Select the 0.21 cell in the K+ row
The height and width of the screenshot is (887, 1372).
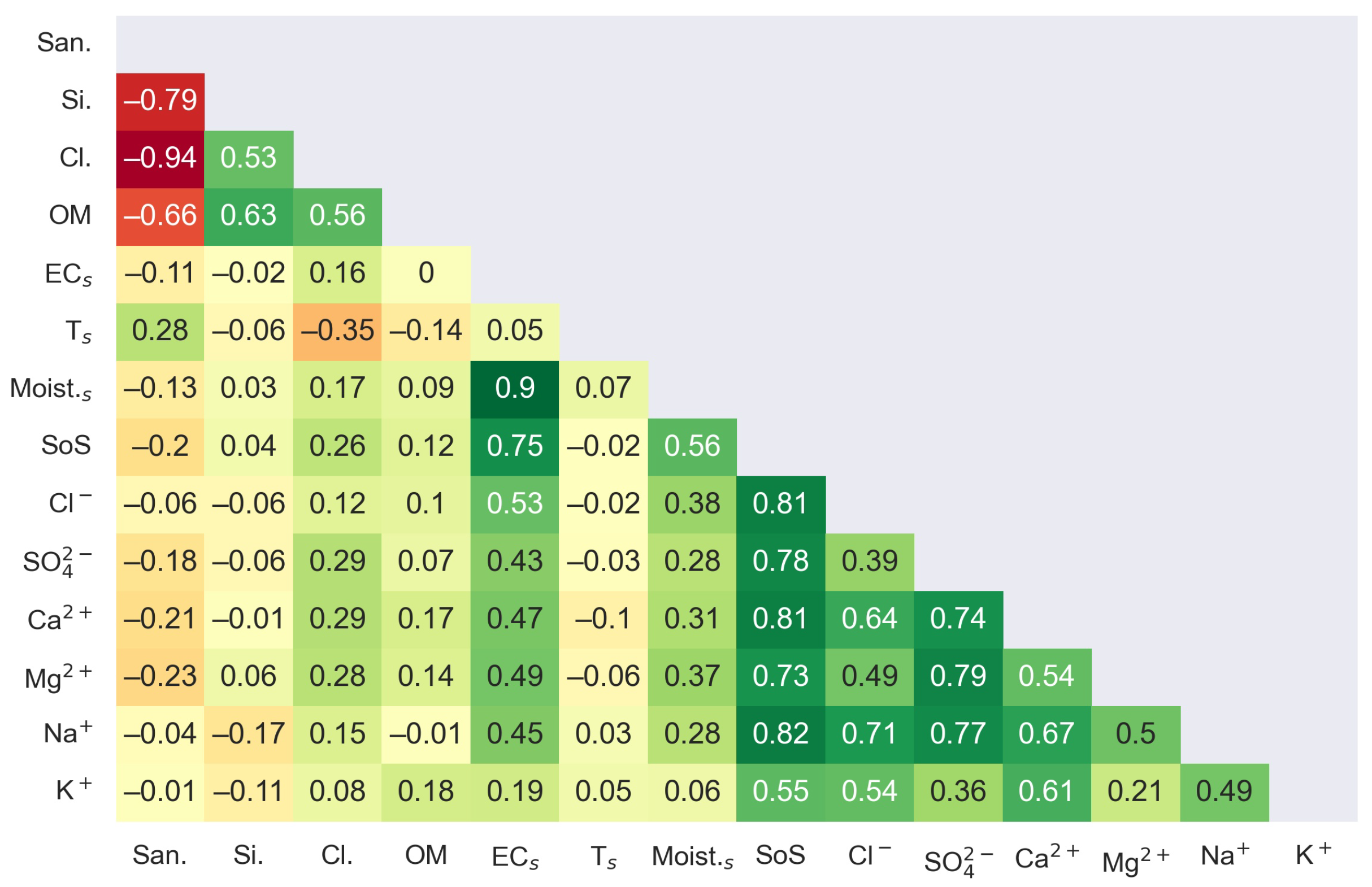(x=1135, y=793)
